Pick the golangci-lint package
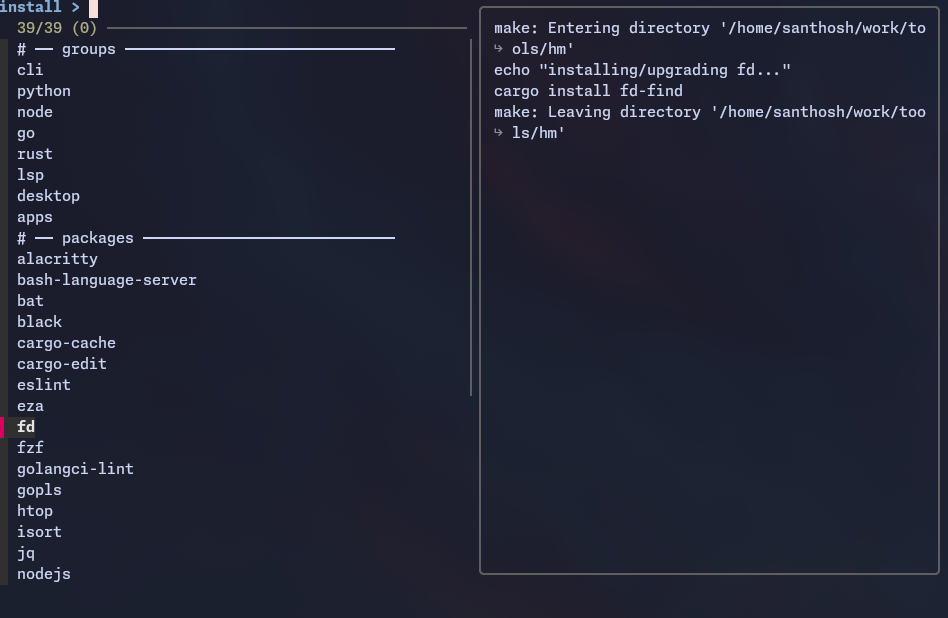The image size is (948, 618). [x=75, y=469]
